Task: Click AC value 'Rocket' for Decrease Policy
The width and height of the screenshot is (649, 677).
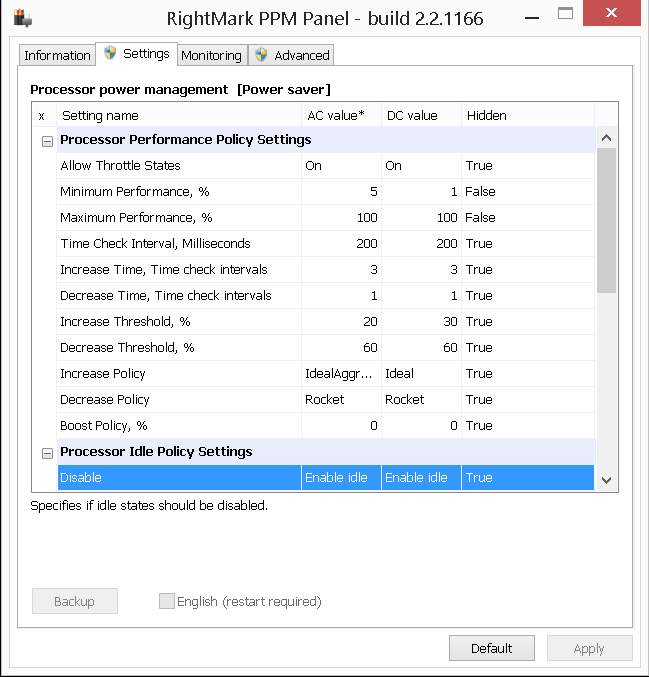Action: 341,399
